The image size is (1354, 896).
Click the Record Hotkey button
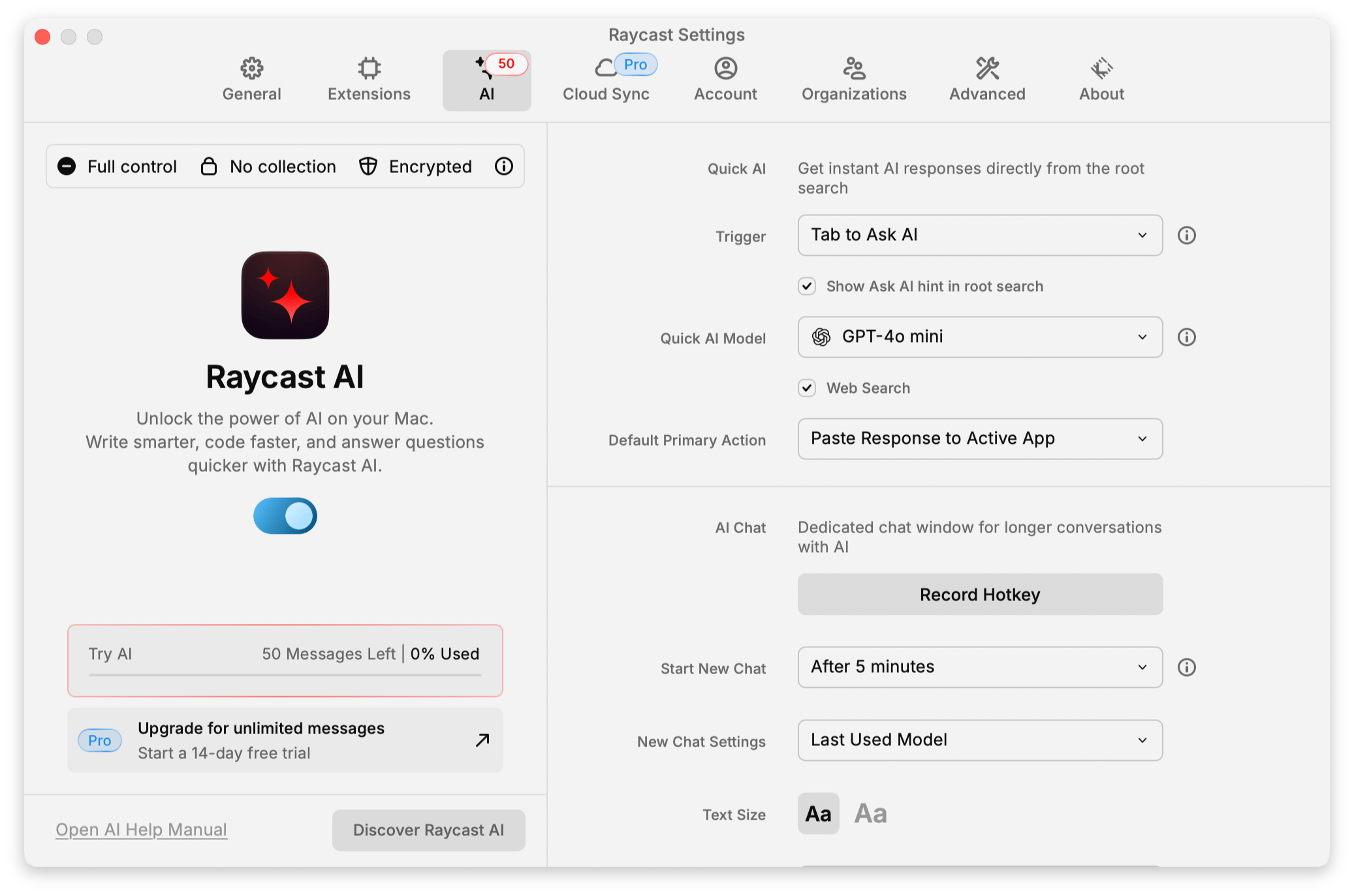tap(979, 595)
